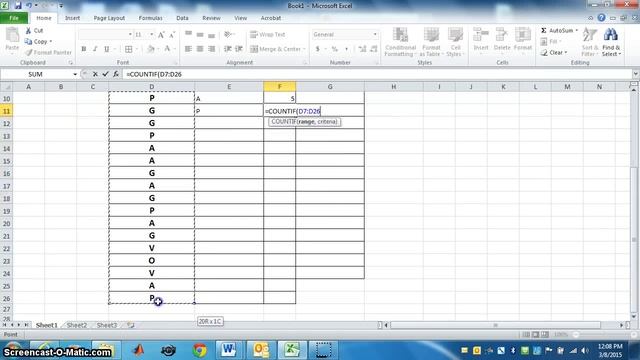Viewport: 640px width, 360px height.
Task: Click Merge & Center button
Action: click(276, 49)
